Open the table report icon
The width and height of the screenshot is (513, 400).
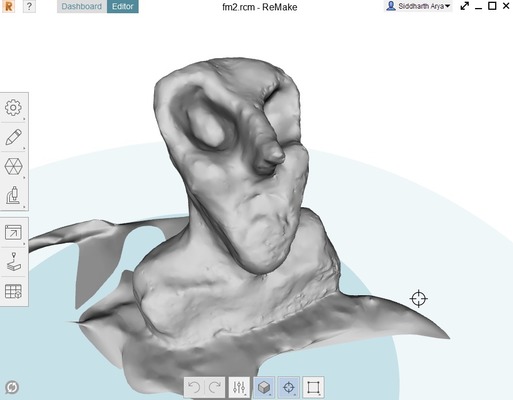coord(14,291)
